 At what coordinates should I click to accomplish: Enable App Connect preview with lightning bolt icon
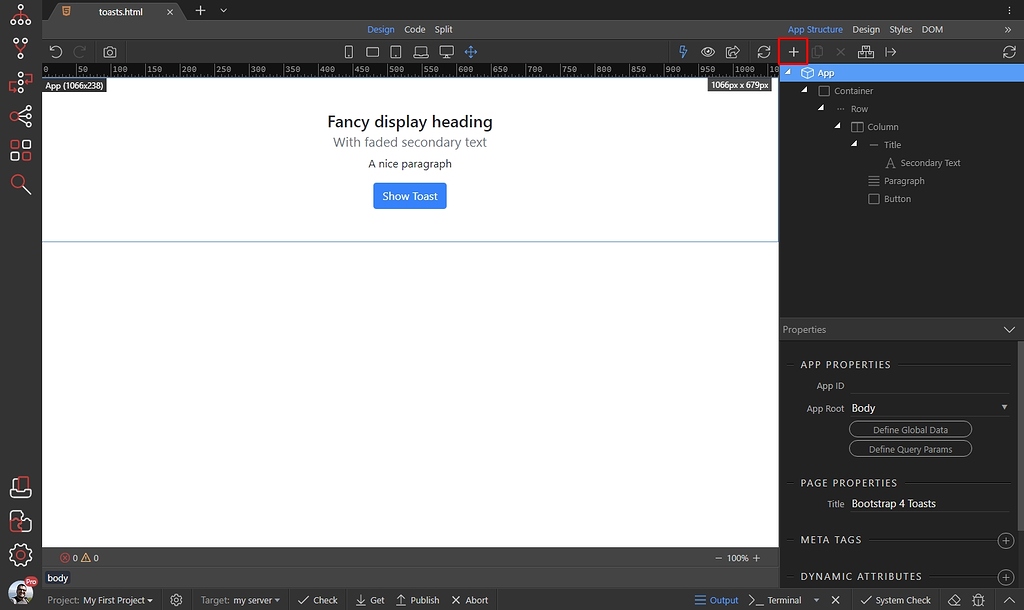(683, 51)
